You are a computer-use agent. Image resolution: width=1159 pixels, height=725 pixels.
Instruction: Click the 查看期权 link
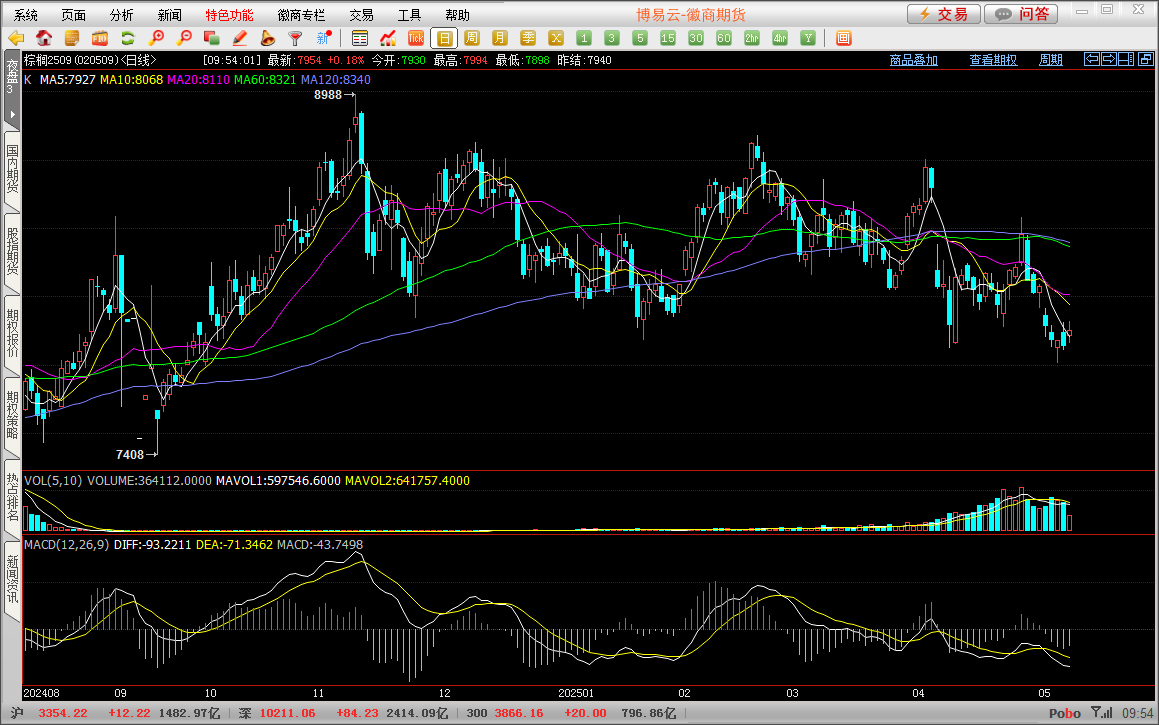coord(992,60)
